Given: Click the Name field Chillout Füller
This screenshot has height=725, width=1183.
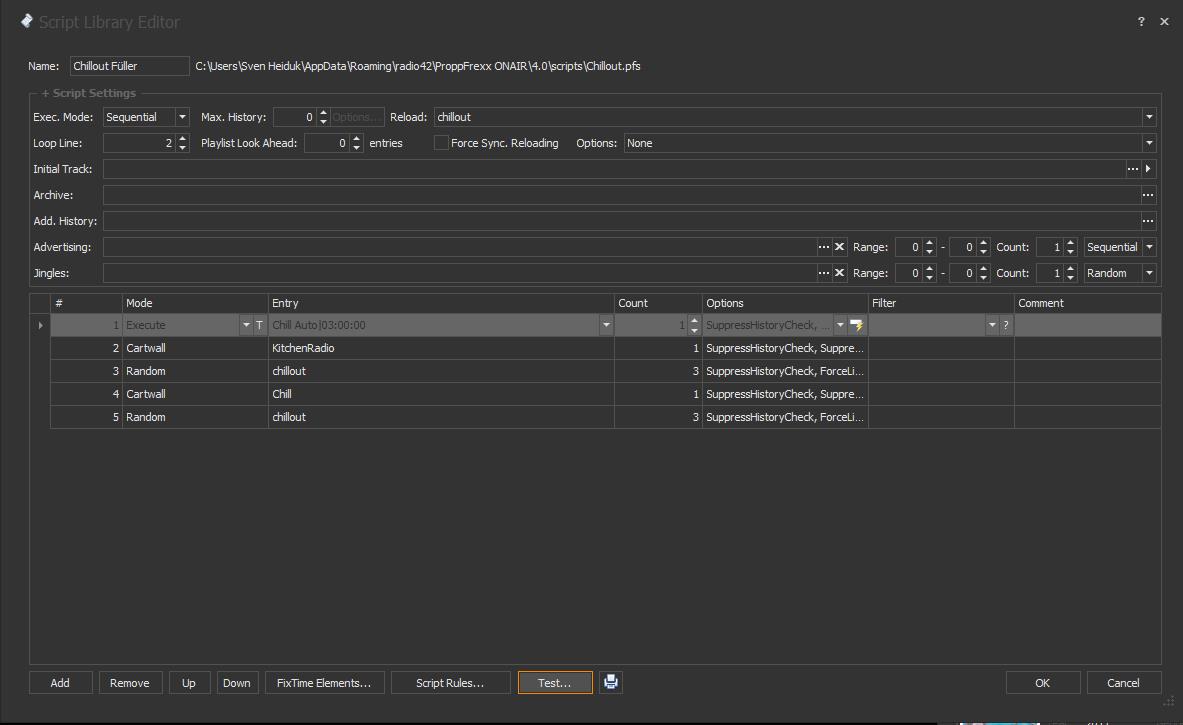Looking at the screenshot, I should (x=130, y=66).
